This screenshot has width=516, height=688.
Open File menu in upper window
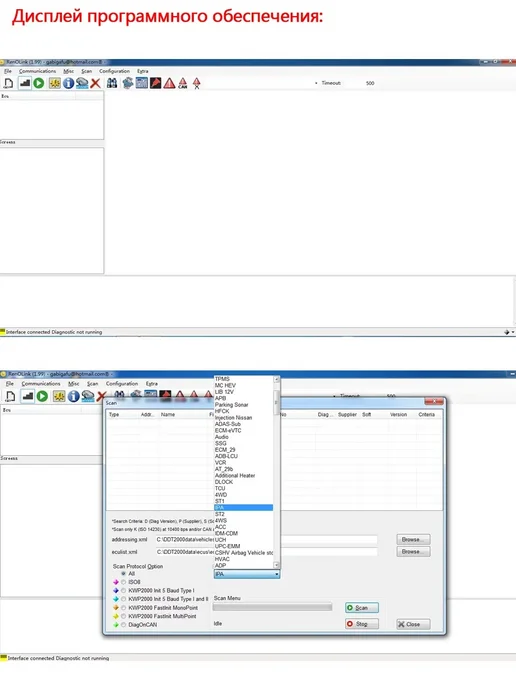(8, 71)
